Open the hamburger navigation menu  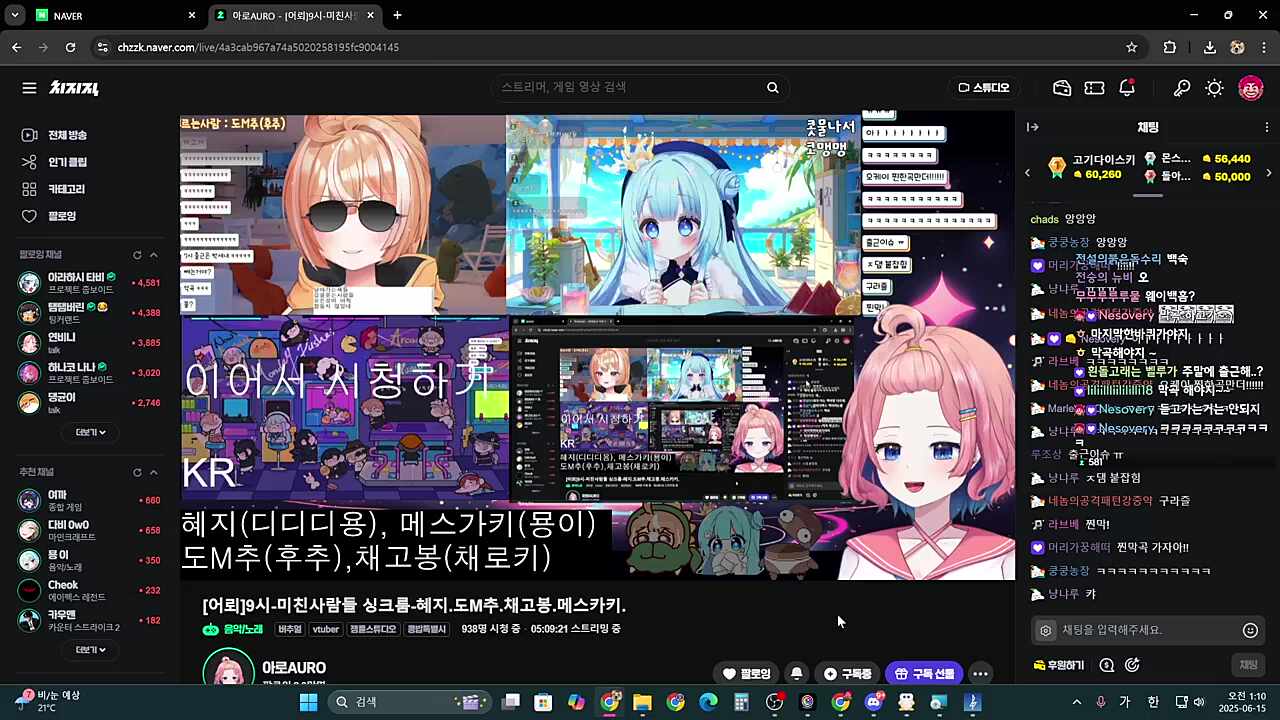[x=29, y=88]
